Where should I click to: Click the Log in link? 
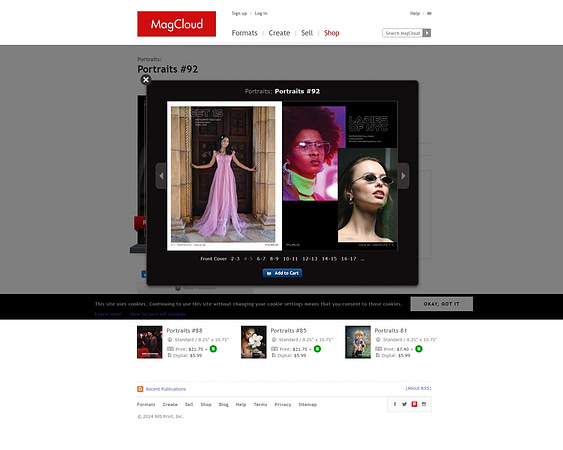[261, 13]
